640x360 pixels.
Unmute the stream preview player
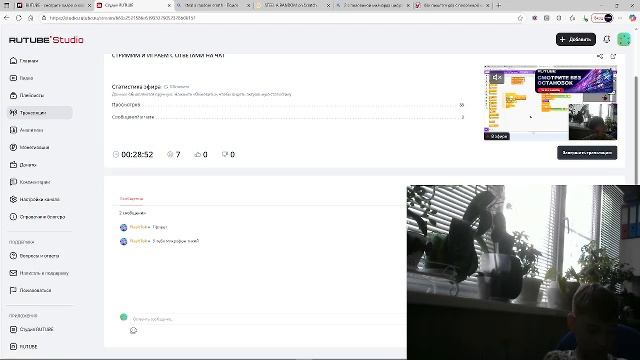tap(496, 77)
